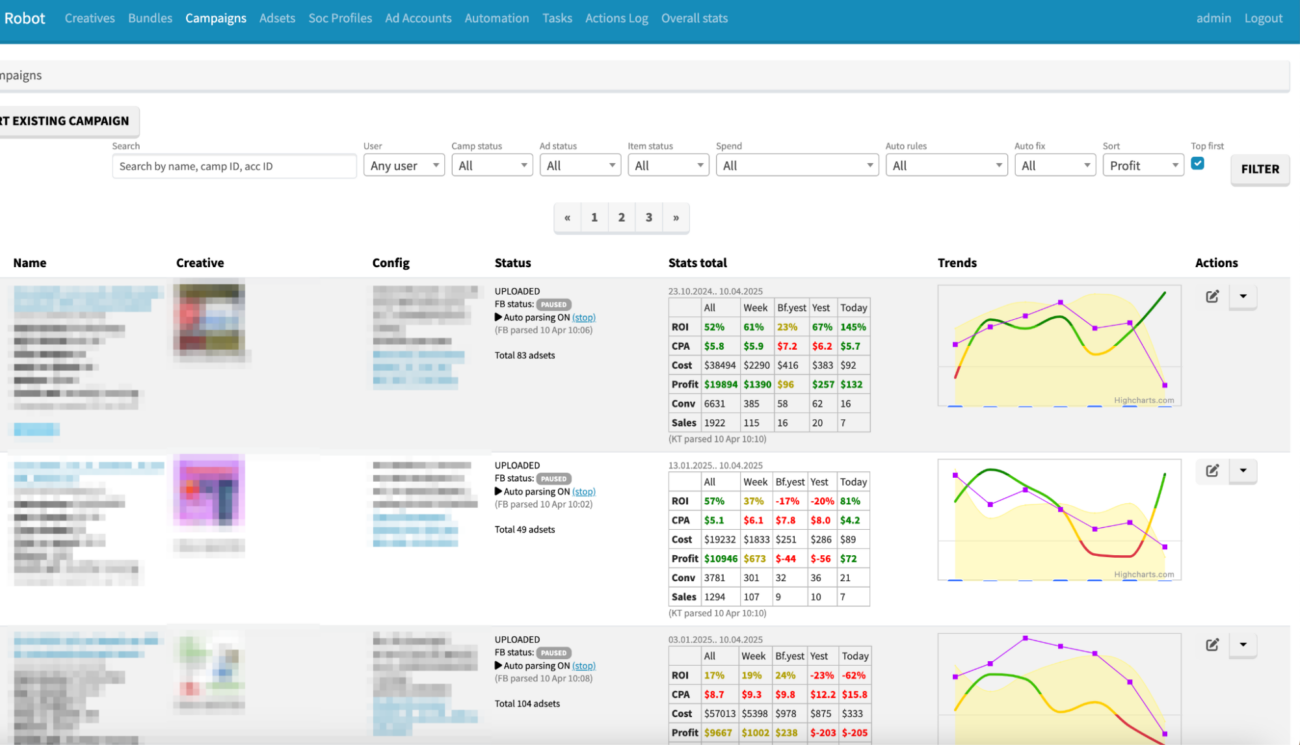Toggle the Top first checkbox
Viewport: 1300px width, 745px height.
point(1197,164)
